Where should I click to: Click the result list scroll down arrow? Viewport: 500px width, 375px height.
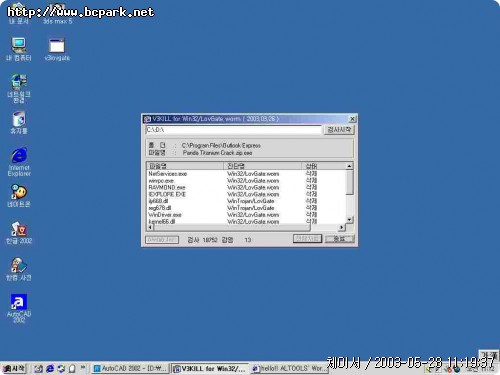click(349, 220)
